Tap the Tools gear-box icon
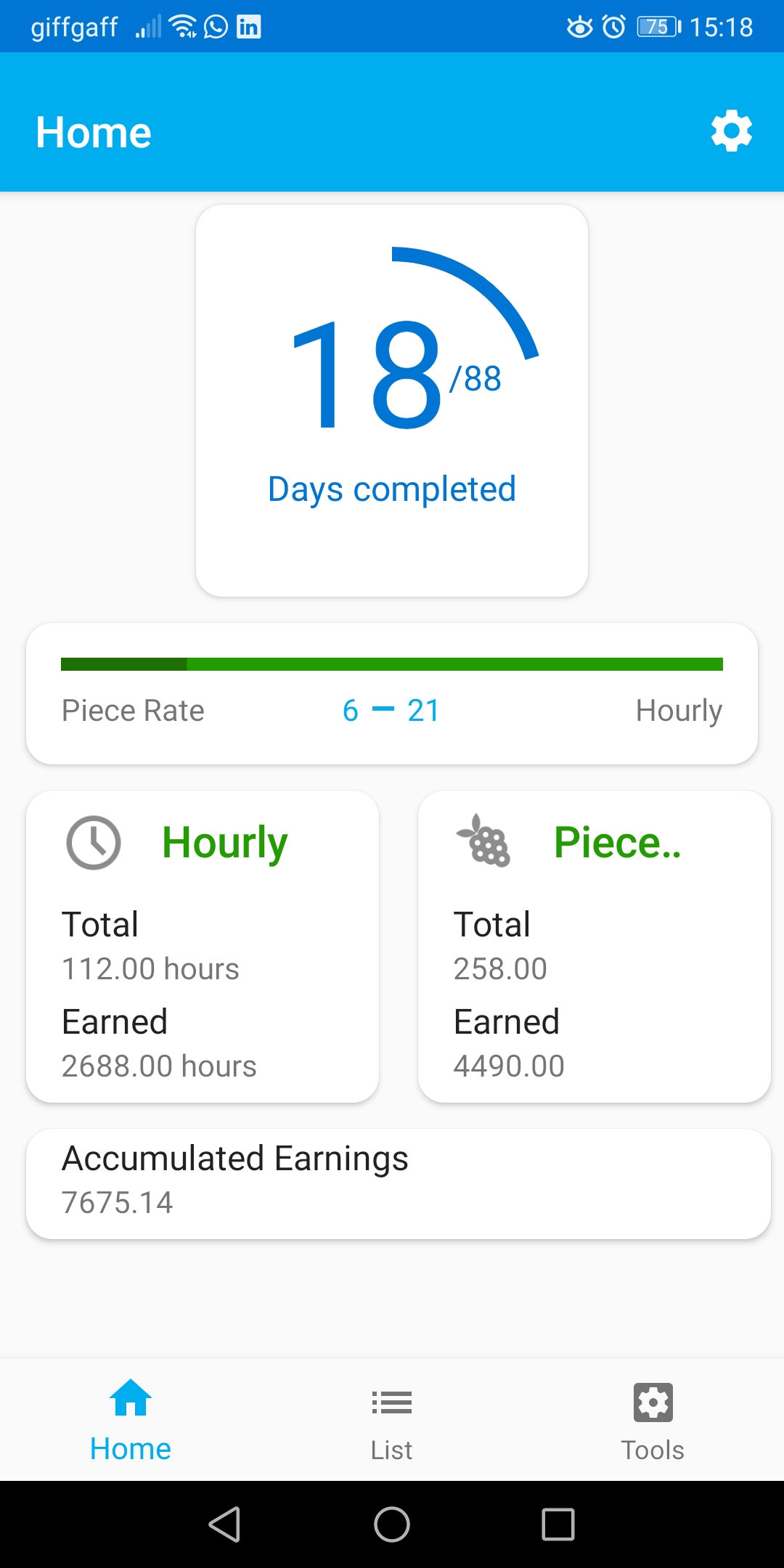The width and height of the screenshot is (784, 1568). tap(653, 1402)
